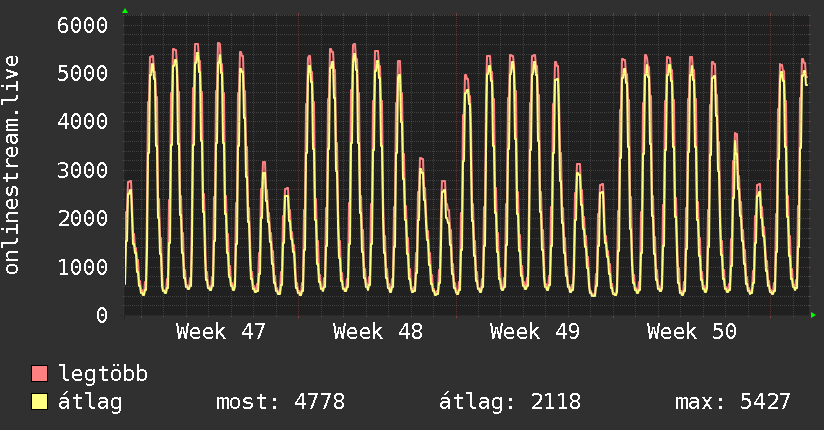Click the green arrow atop the y-axis
This screenshot has height=430, width=824.
[125, 11]
